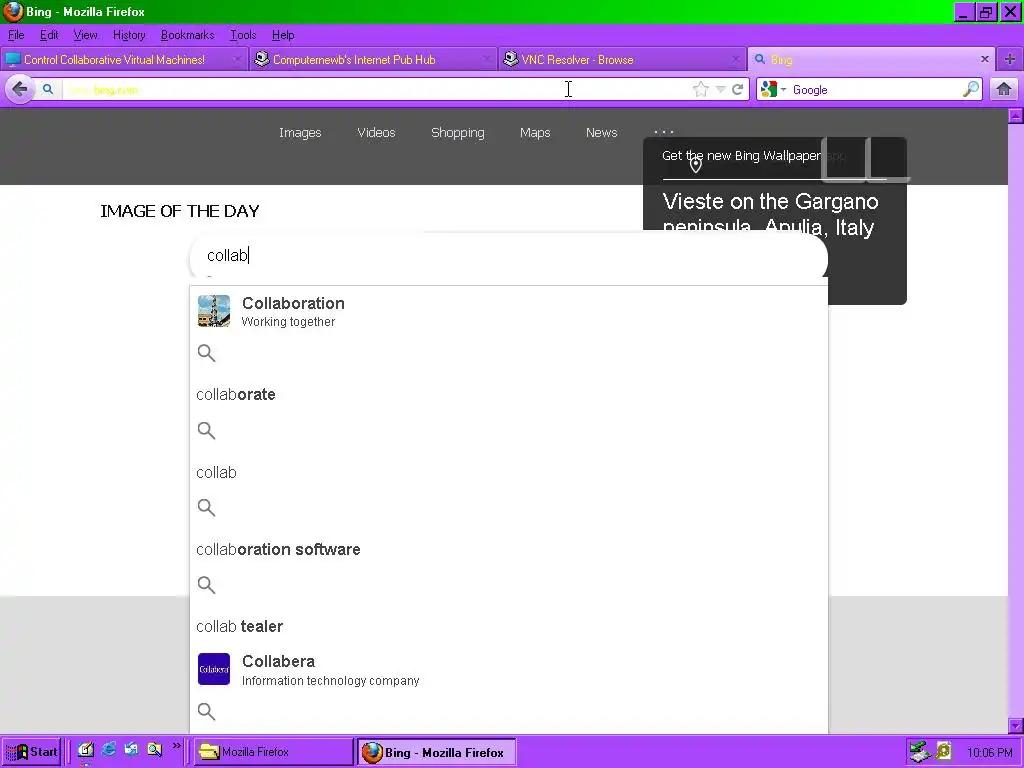Image resolution: width=1024 pixels, height=768 pixels.
Task: Click the Collabera logo thumbnail
Action: tap(214, 669)
